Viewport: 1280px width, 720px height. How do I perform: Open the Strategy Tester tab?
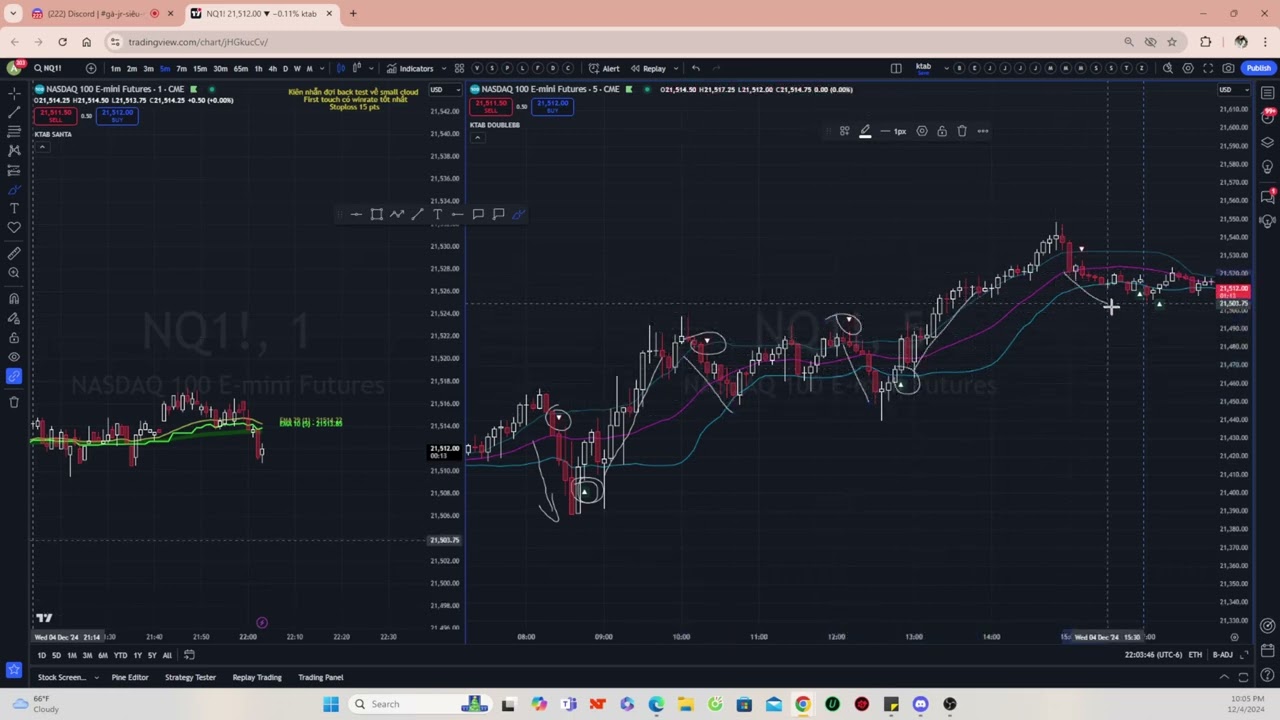tap(190, 677)
